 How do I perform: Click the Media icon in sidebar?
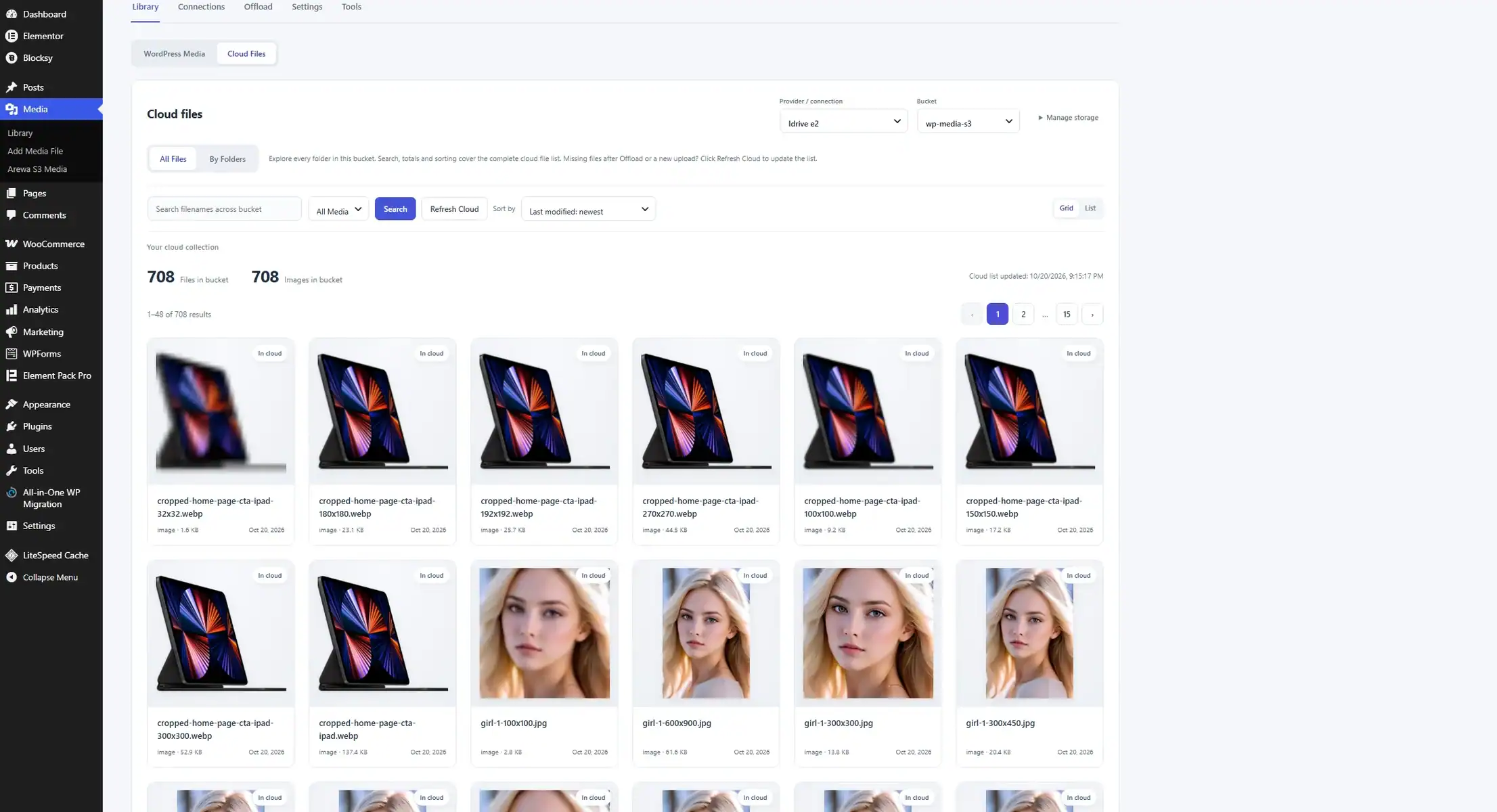point(12,109)
